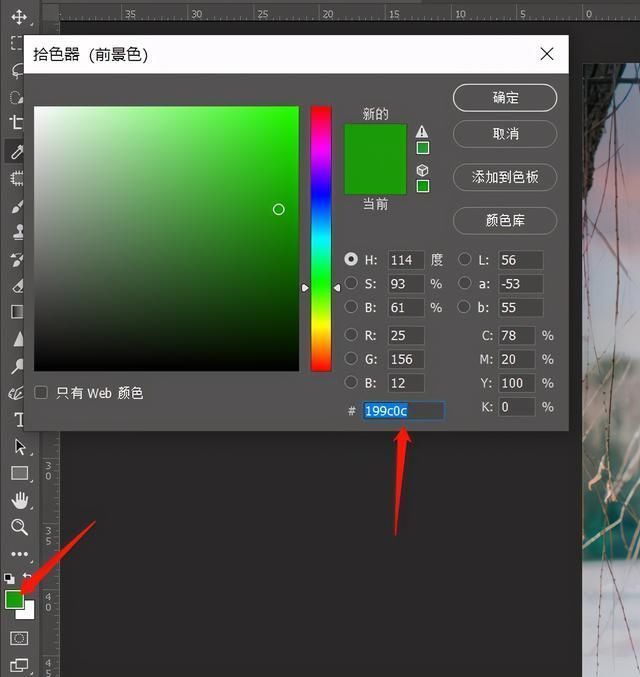Click the H value field 114

coord(406,260)
